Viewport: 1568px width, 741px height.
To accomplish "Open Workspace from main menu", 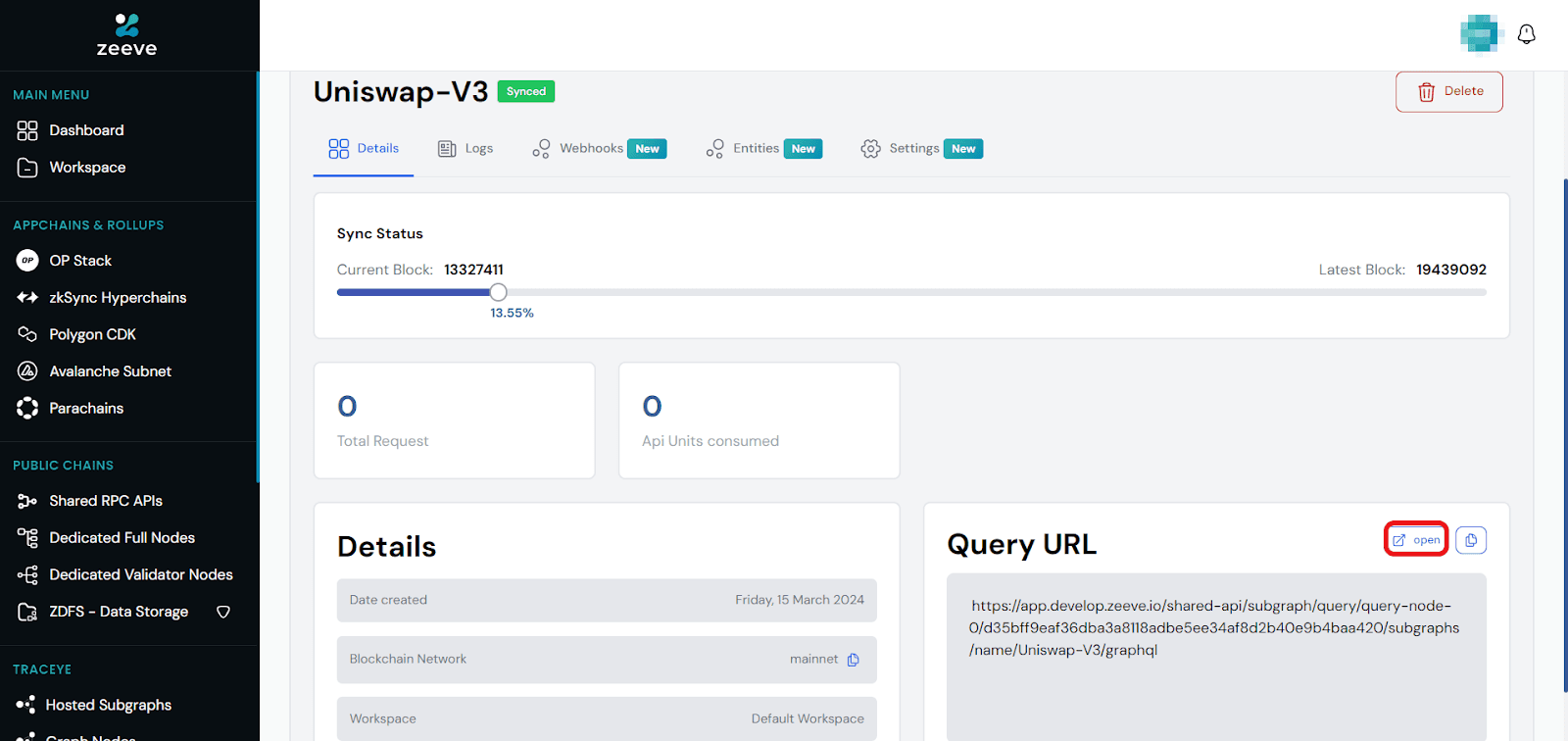I will tap(87, 168).
